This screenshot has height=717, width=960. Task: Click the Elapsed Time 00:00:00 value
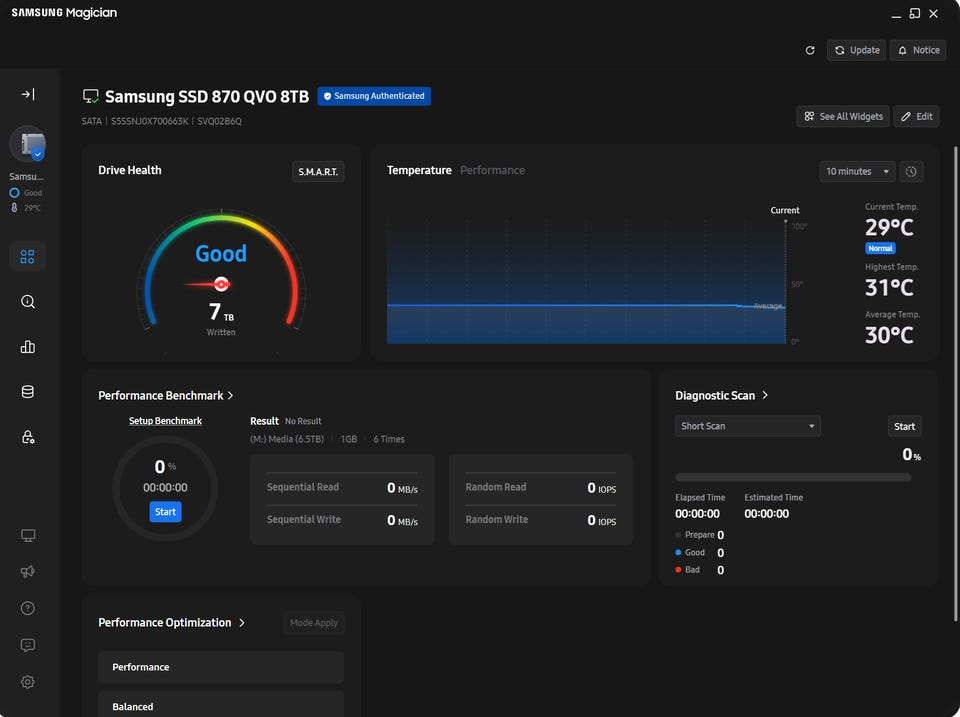(697, 514)
